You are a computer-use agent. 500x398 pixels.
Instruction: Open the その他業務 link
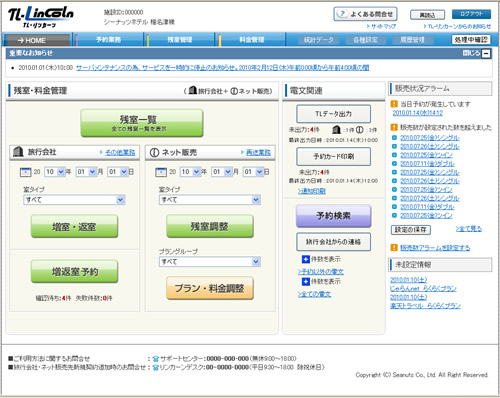coord(120,152)
